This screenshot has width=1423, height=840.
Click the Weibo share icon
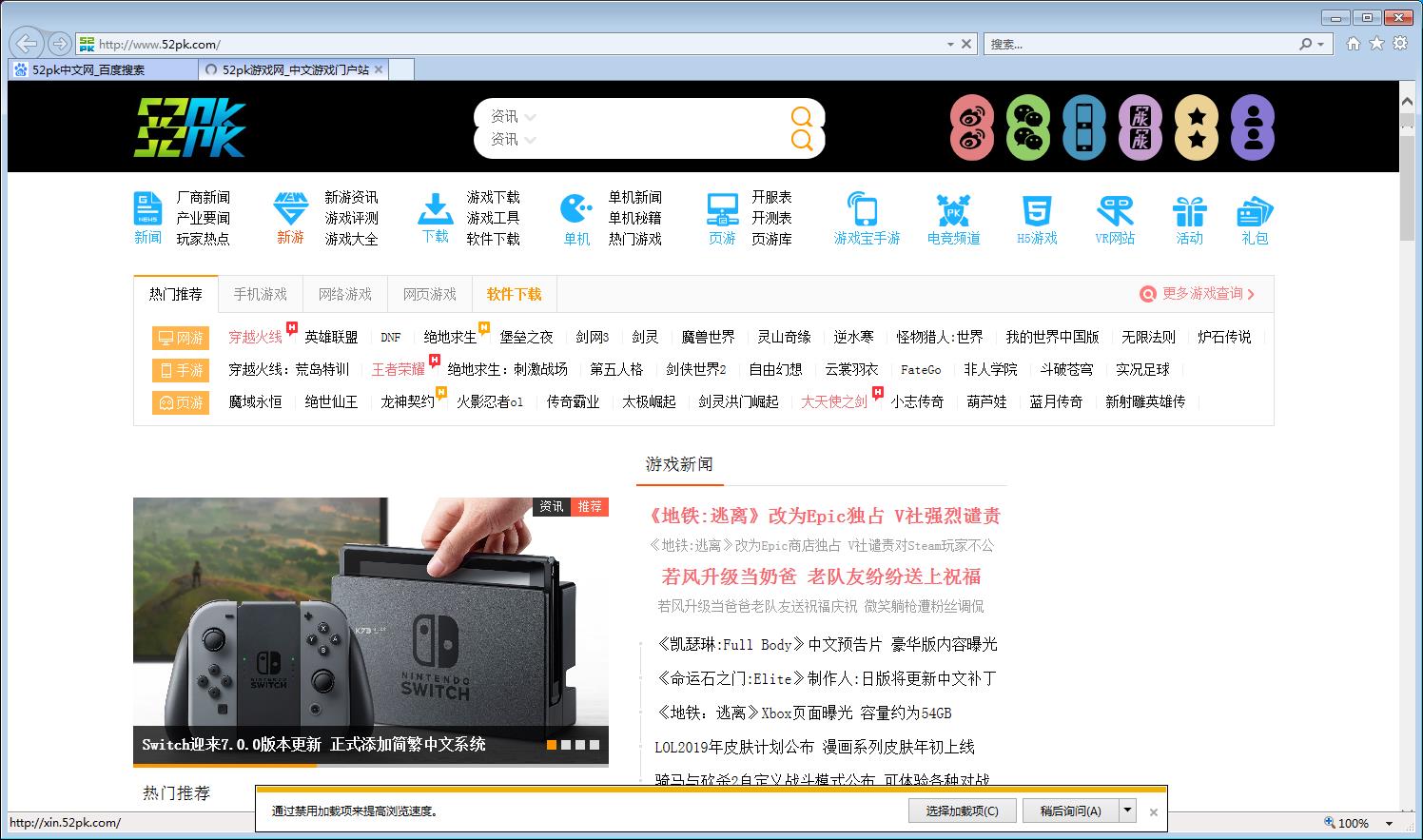[971, 127]
